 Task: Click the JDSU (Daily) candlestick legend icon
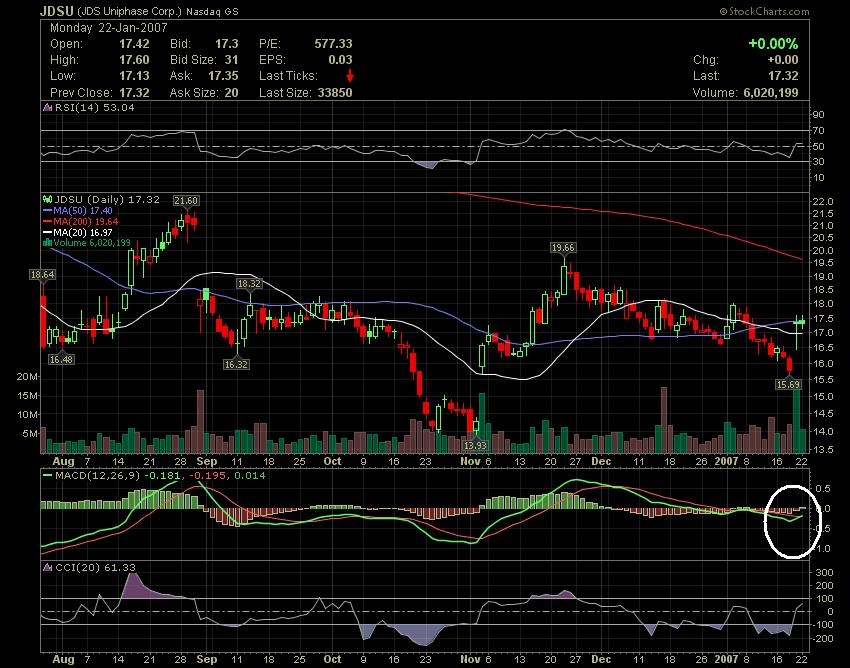point(47,200)
